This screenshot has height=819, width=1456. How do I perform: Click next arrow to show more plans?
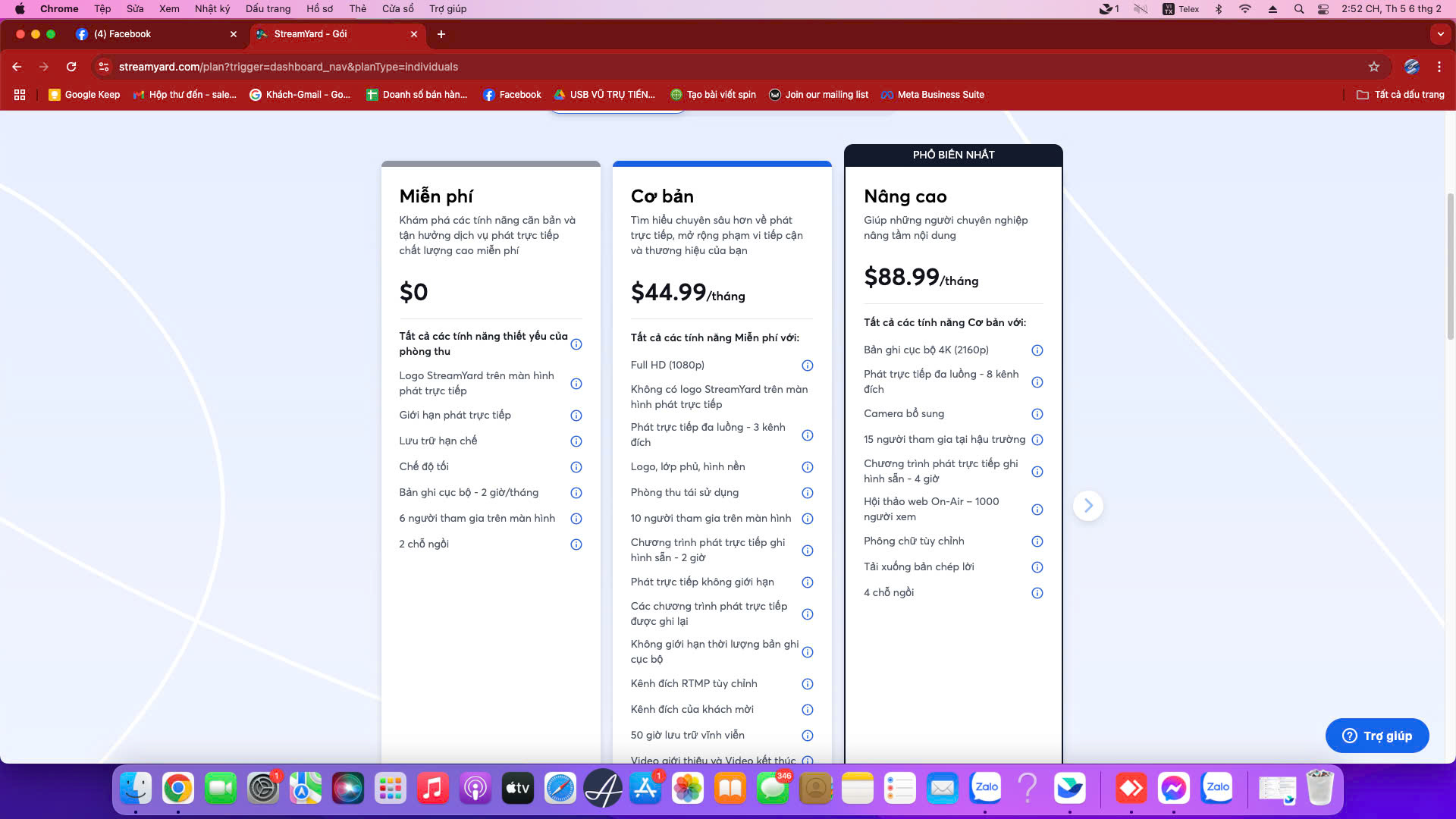(1088, 506)
